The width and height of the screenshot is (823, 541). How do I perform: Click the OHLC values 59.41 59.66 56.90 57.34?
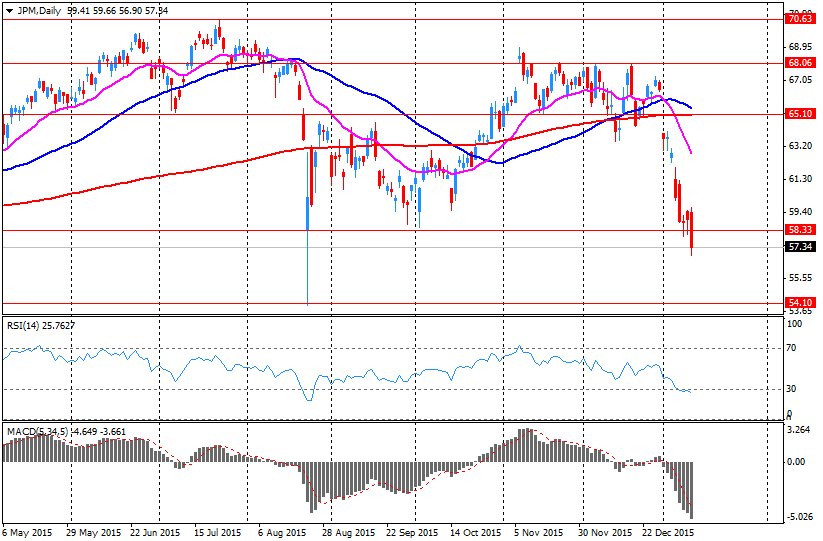click(118, 10)
